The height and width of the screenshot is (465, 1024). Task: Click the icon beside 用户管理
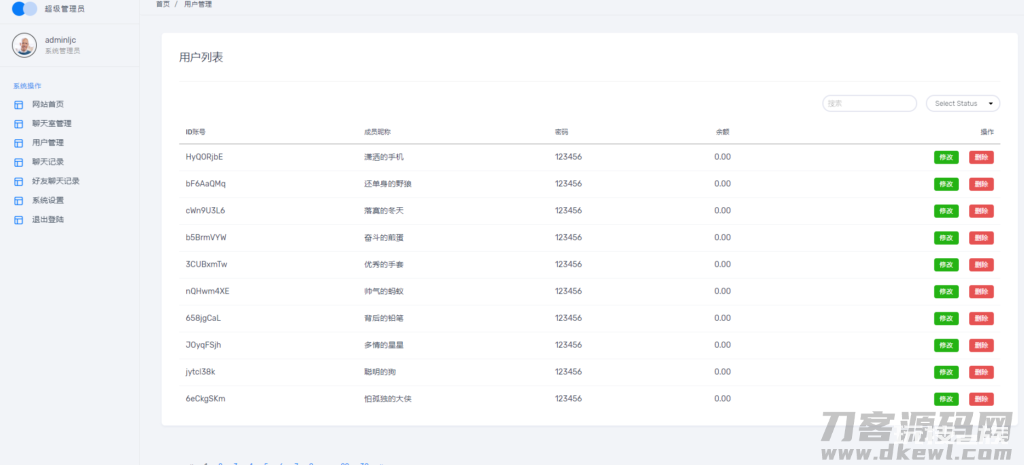(18, 143)
